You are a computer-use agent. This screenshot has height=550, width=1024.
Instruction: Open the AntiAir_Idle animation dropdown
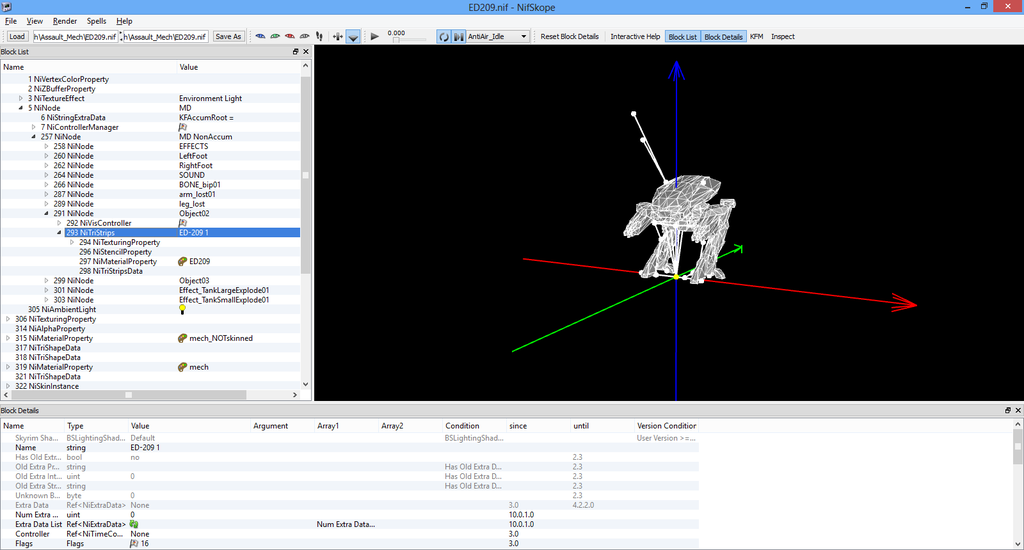pyautogui.click(x=498, y=37)
